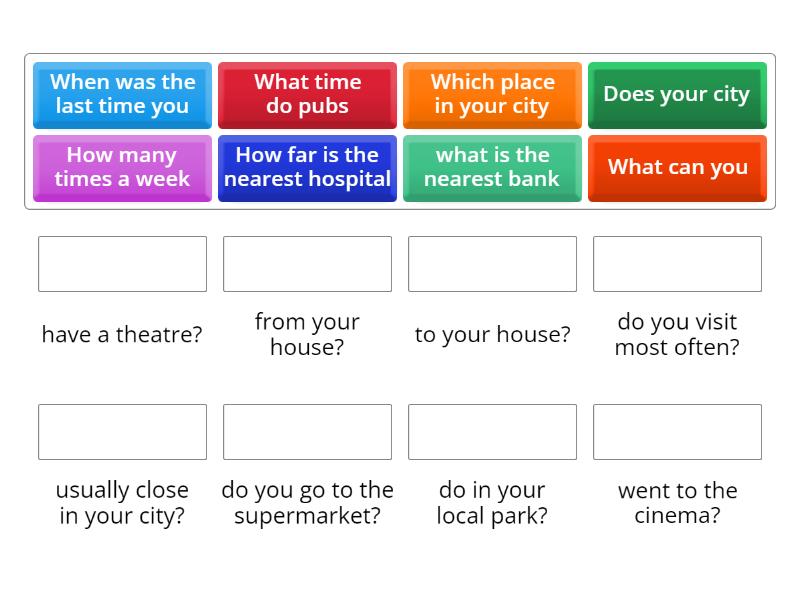Click the 'went to the cinema?' label text
This screenshot has height=600, width=800.
677,503
